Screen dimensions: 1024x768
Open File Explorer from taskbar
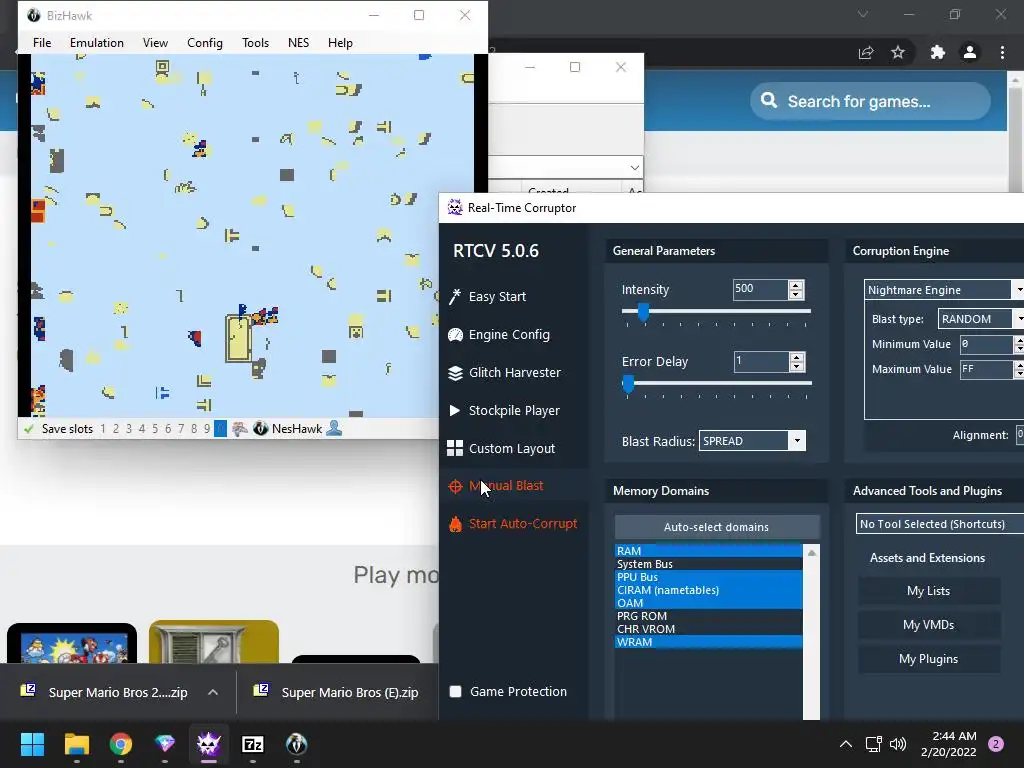[x=76, y=744]
